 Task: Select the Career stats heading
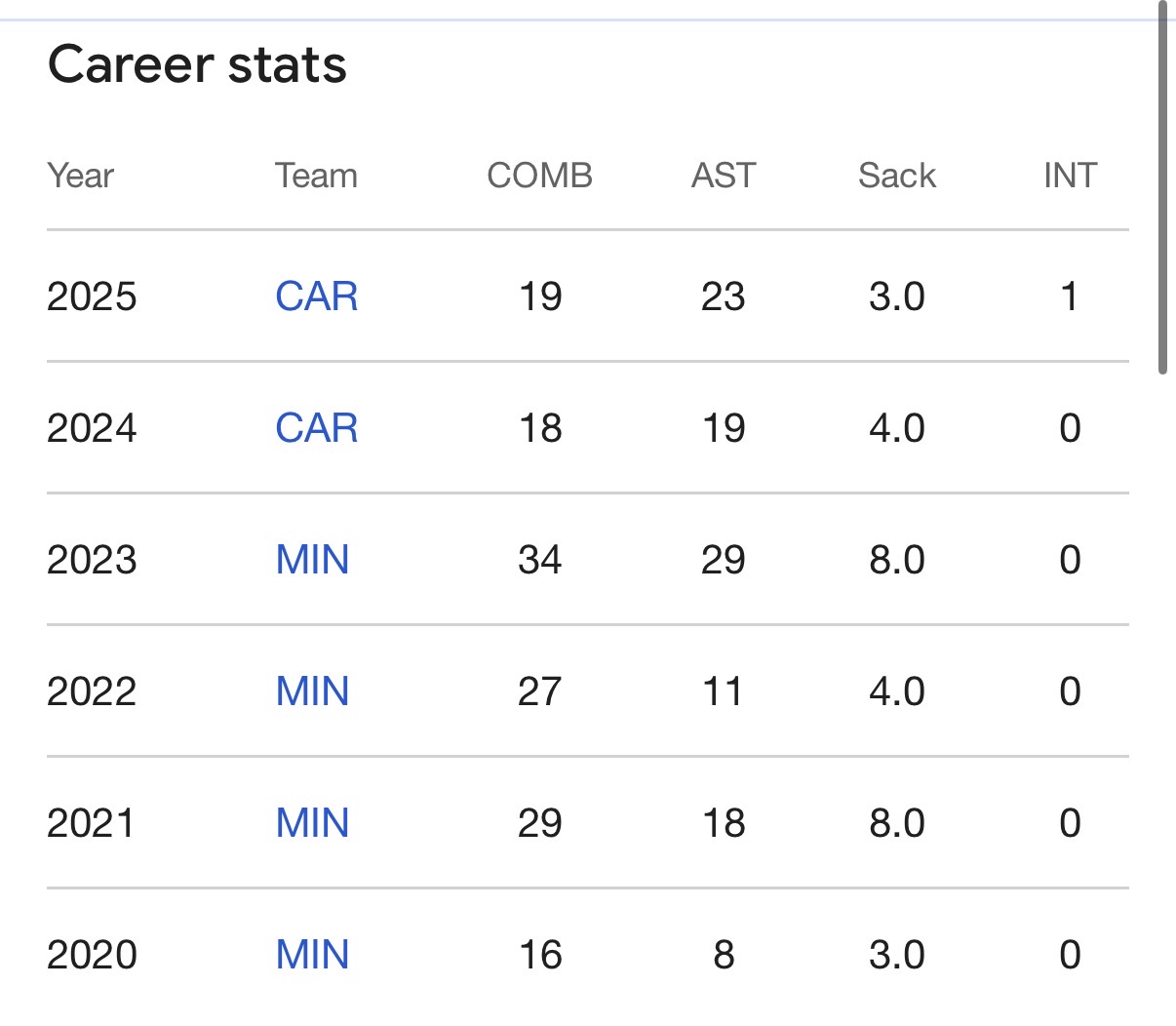pos(197,65)
